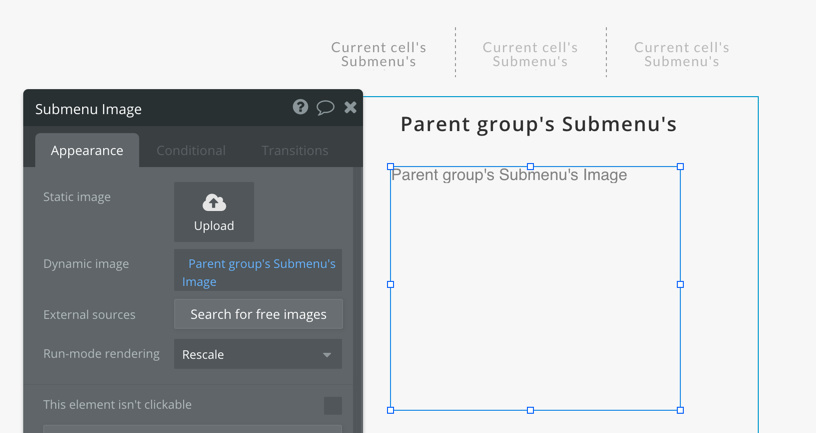Open the comment speech bubble icon
Screen dimensions: 816x433
325,107
